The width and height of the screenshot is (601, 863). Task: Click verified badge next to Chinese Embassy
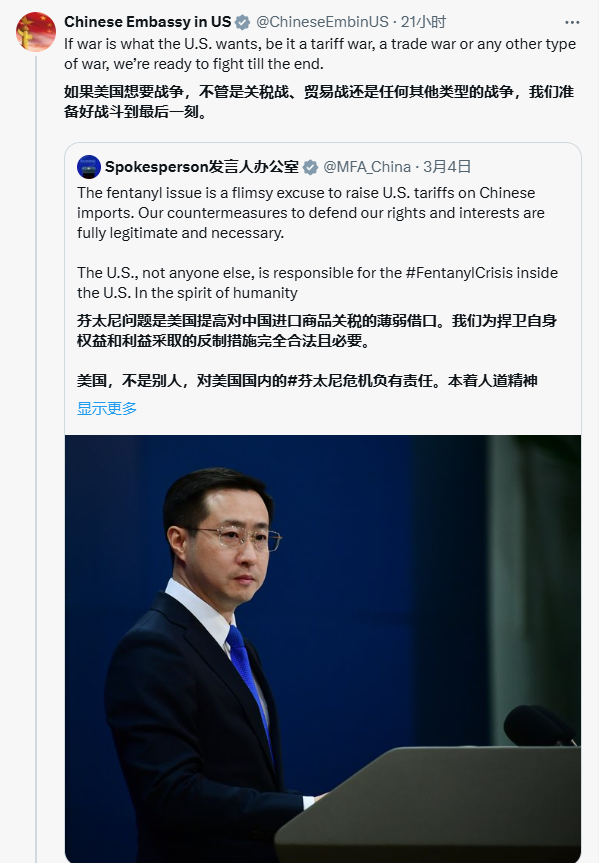click(243, 23)
